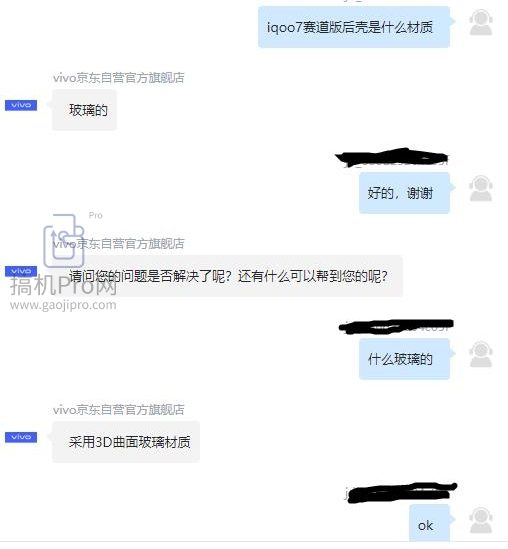
Task: Select the 玻璃的 reply bubble
Action: [x=84, y=110]
